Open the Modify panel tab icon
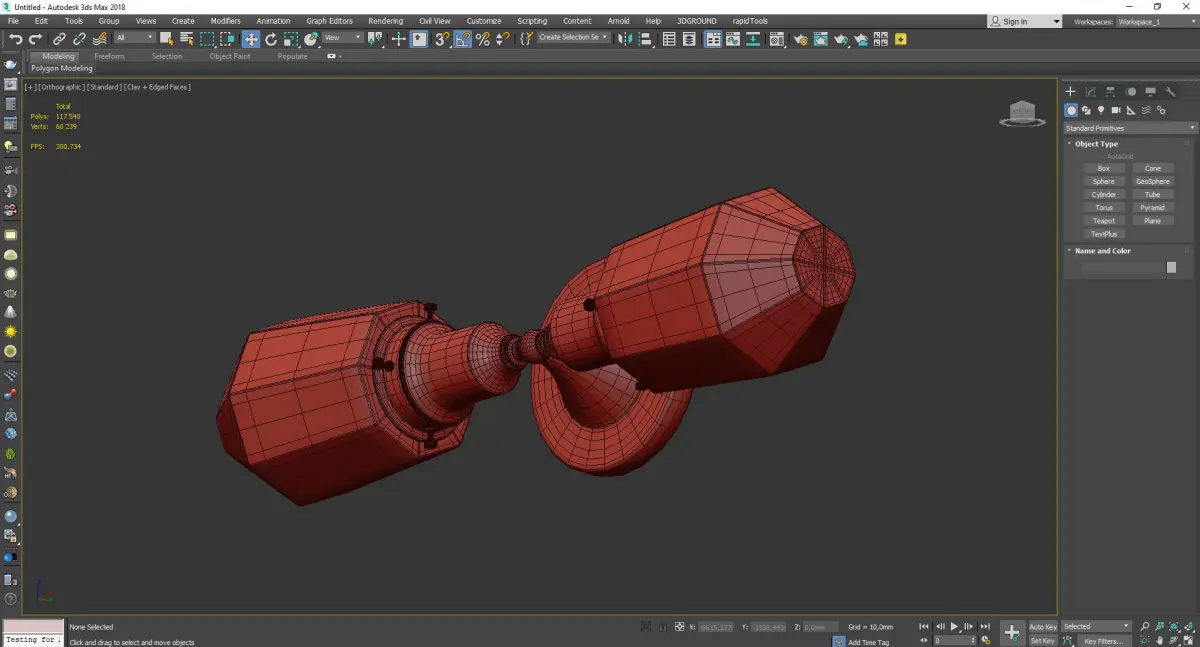The height and width of the screenshot is (647, 1200). 1090,91
